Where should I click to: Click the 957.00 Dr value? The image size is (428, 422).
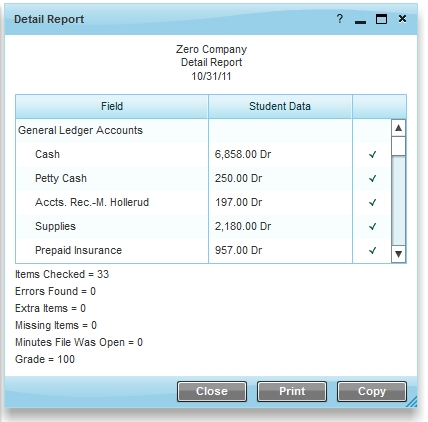tap(238, 250)
